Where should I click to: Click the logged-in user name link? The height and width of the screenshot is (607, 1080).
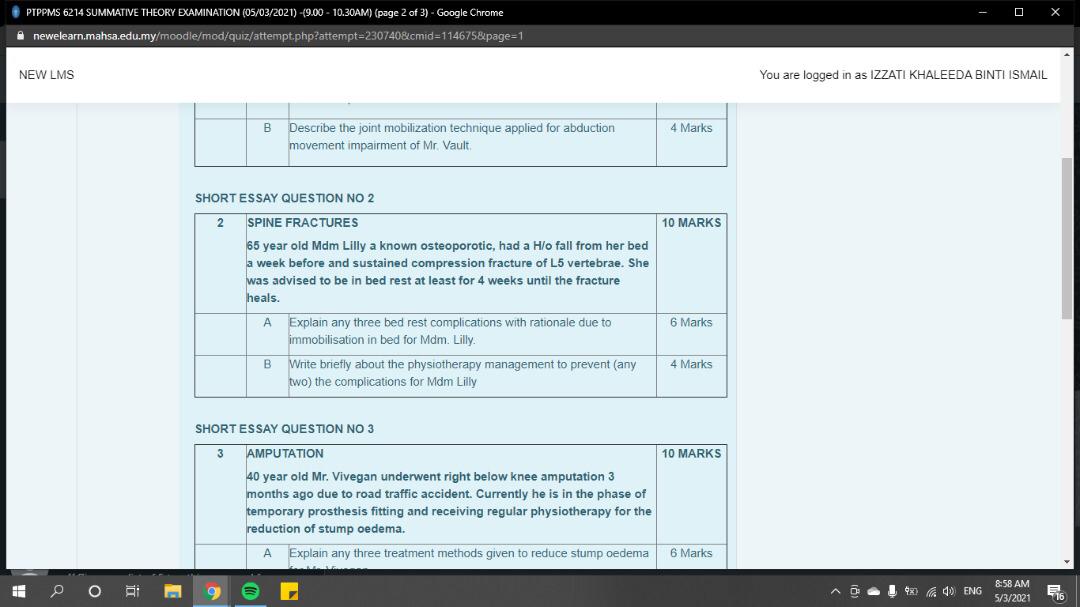[x=958, y=75]
